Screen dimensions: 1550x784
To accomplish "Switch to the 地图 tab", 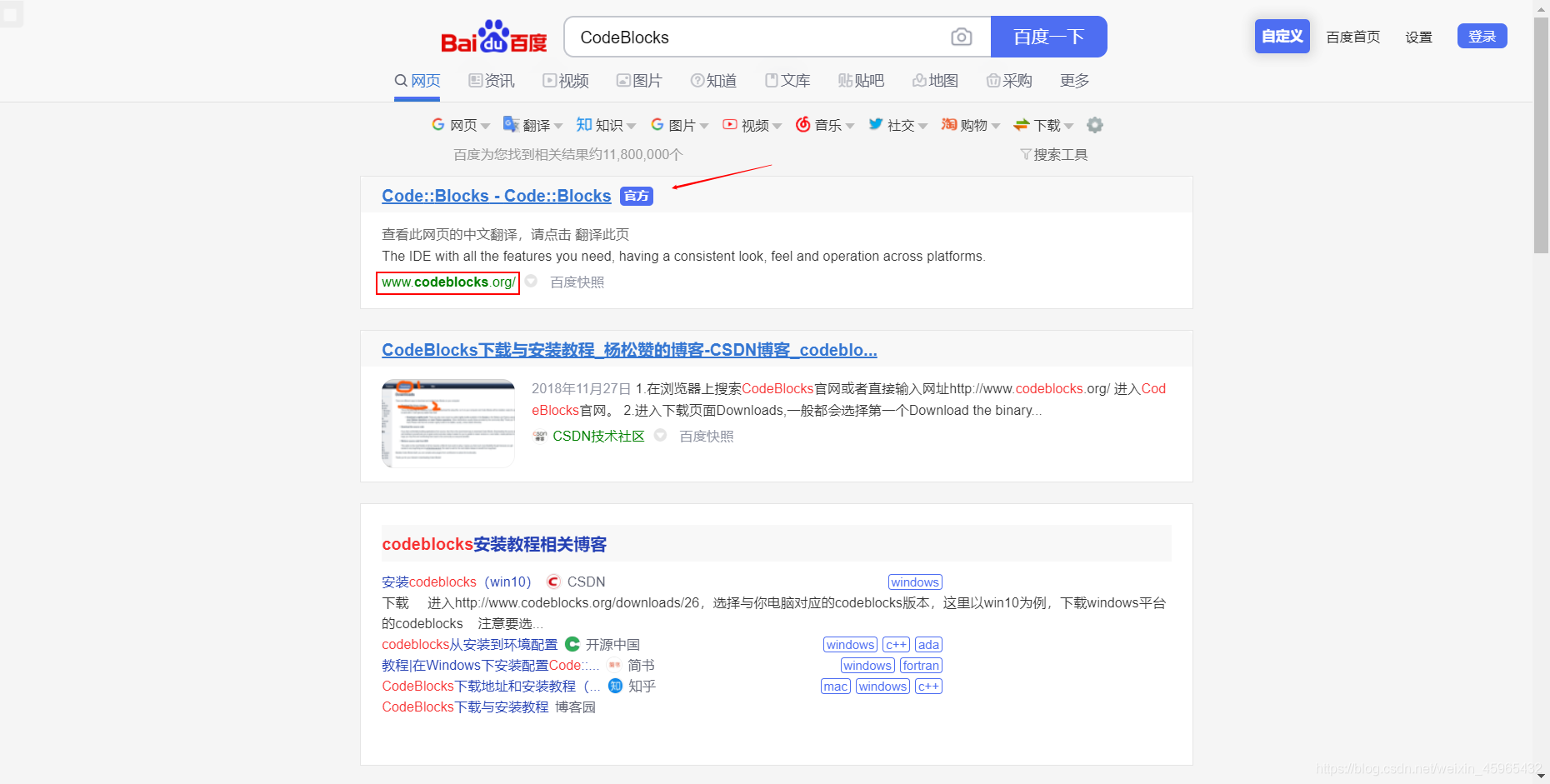I will [935, 81].
